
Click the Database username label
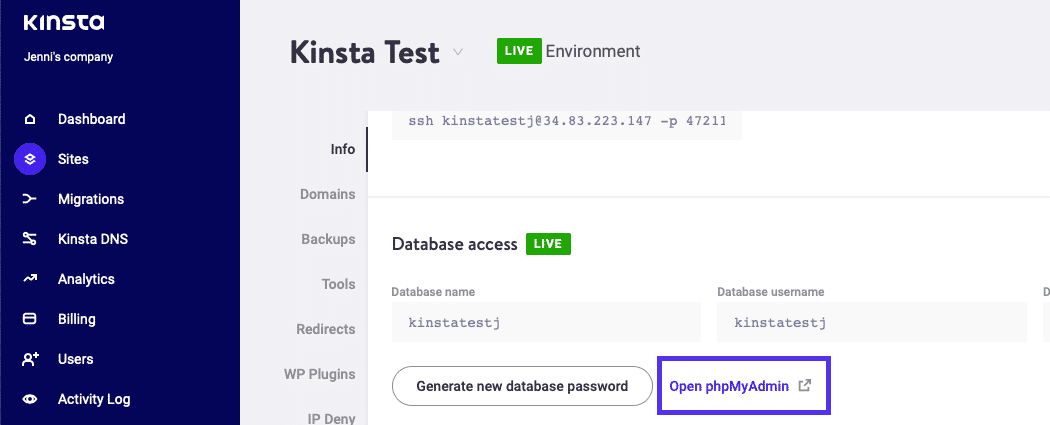pyautogui.click(x=771, y=292)
